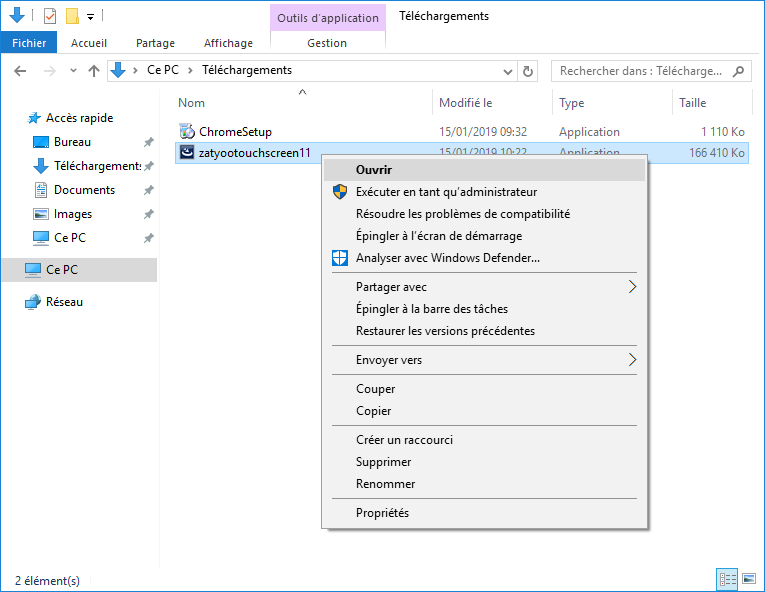
Task: Switch to details view icon in status bar
Action: (x=727, y=579)
